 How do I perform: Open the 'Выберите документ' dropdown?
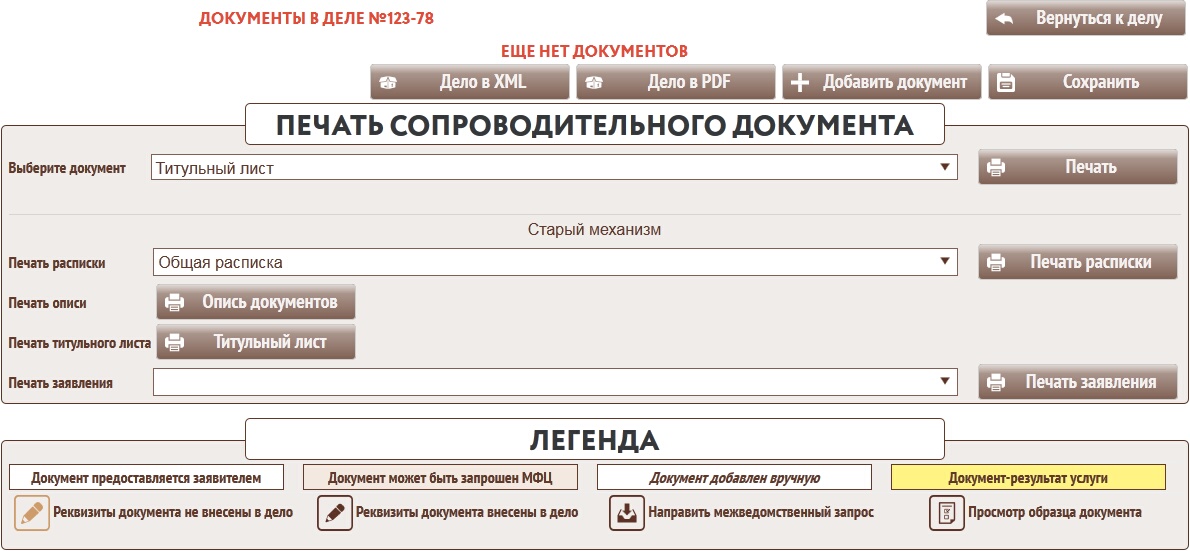[x=555, y=168]
